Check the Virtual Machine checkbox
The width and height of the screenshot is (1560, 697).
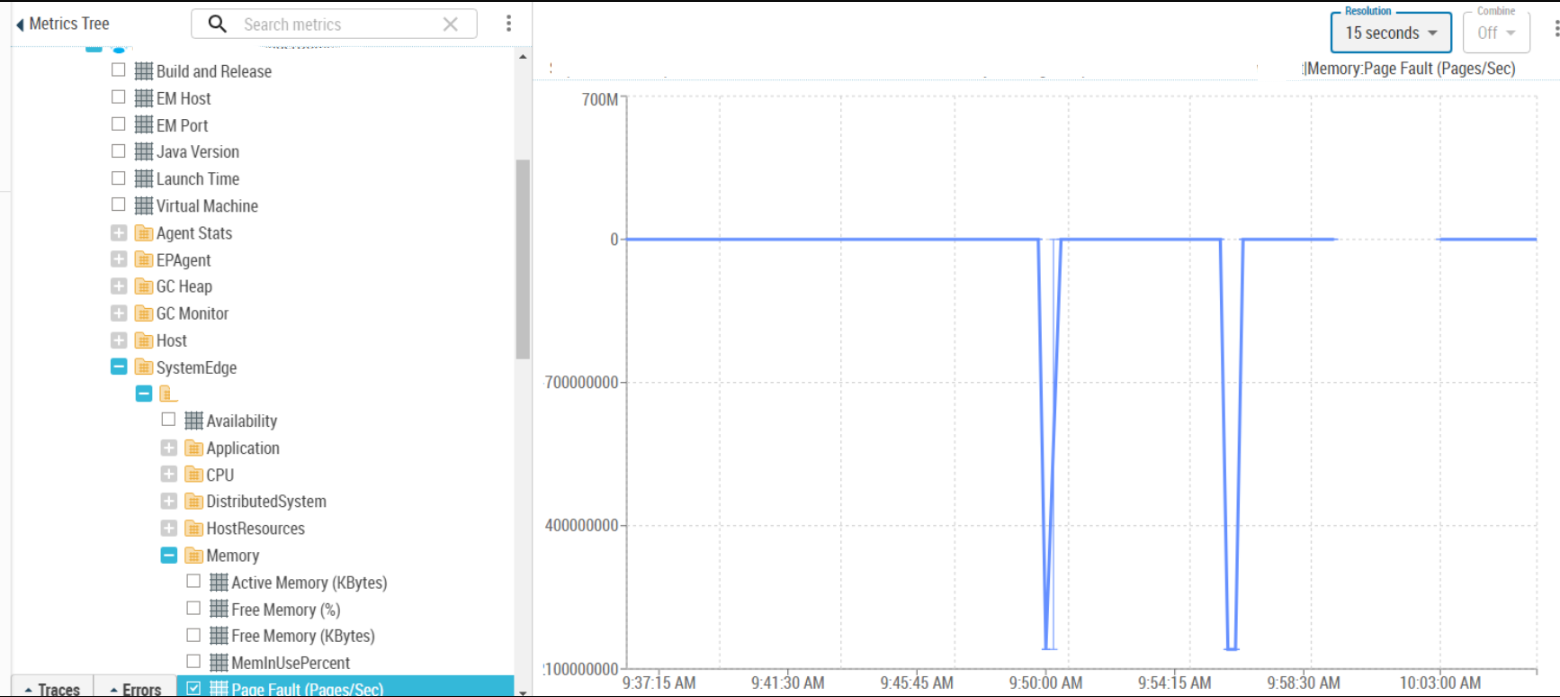(118, 205)
